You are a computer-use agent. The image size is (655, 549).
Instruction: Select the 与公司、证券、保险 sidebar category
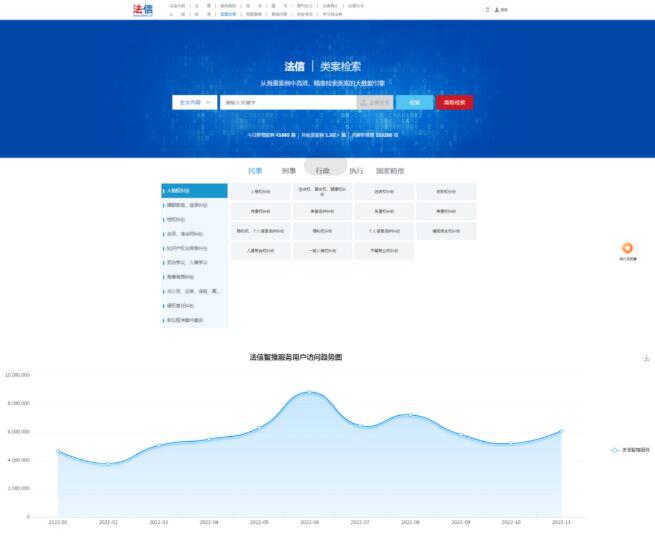coord(195,291)
